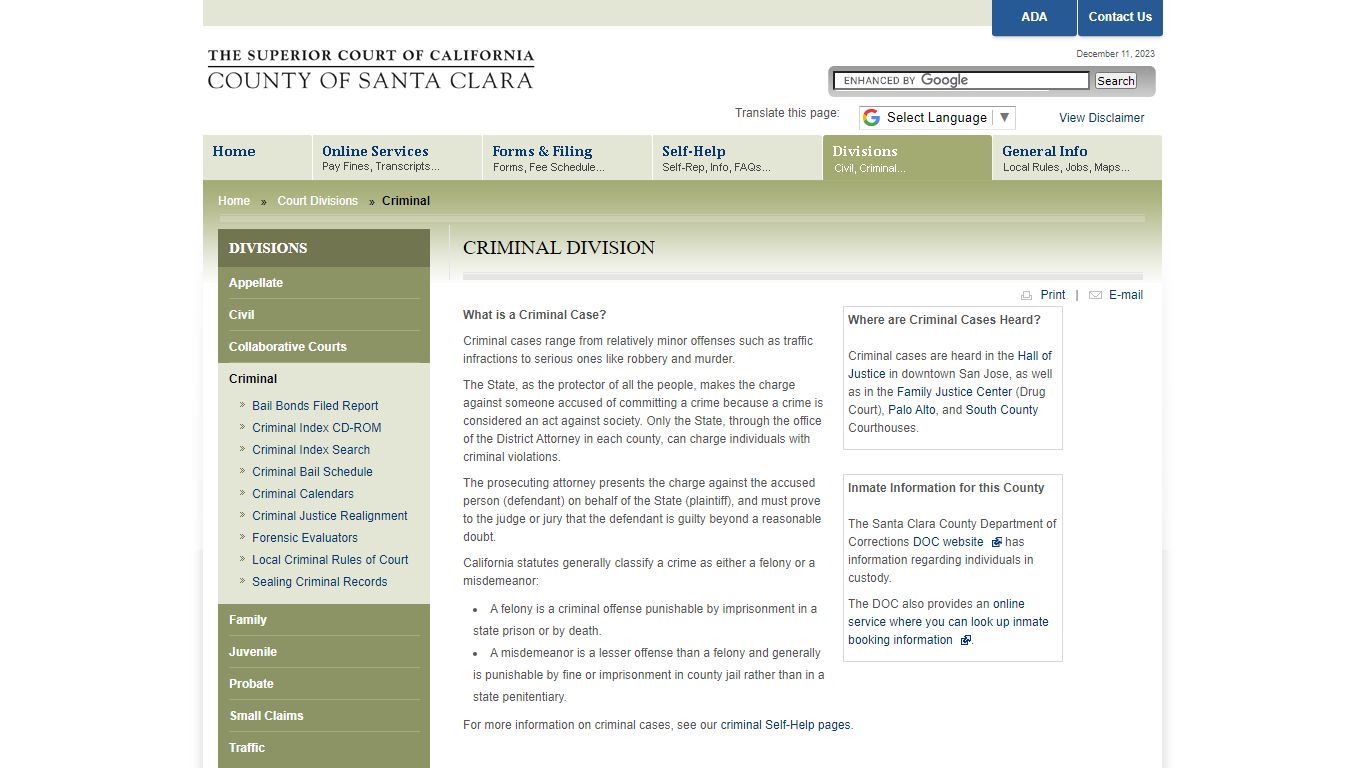
Task: Open the Criminal Index Search link
Action: click(311, 450)
